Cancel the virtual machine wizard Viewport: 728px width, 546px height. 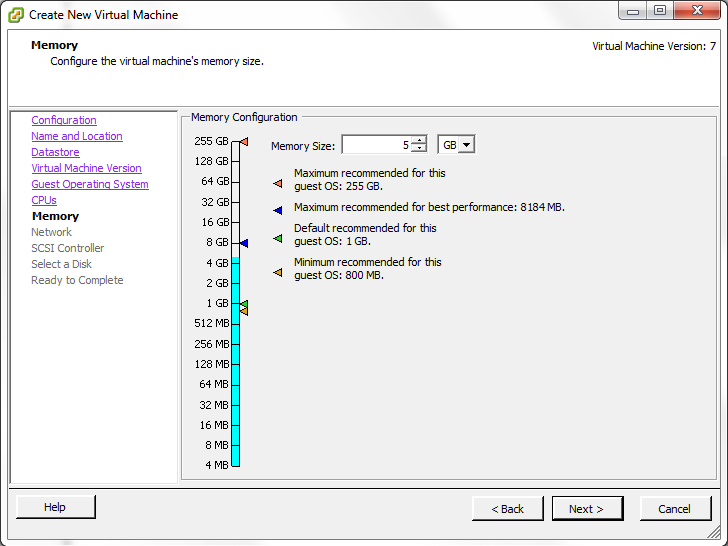pos(675,509)
